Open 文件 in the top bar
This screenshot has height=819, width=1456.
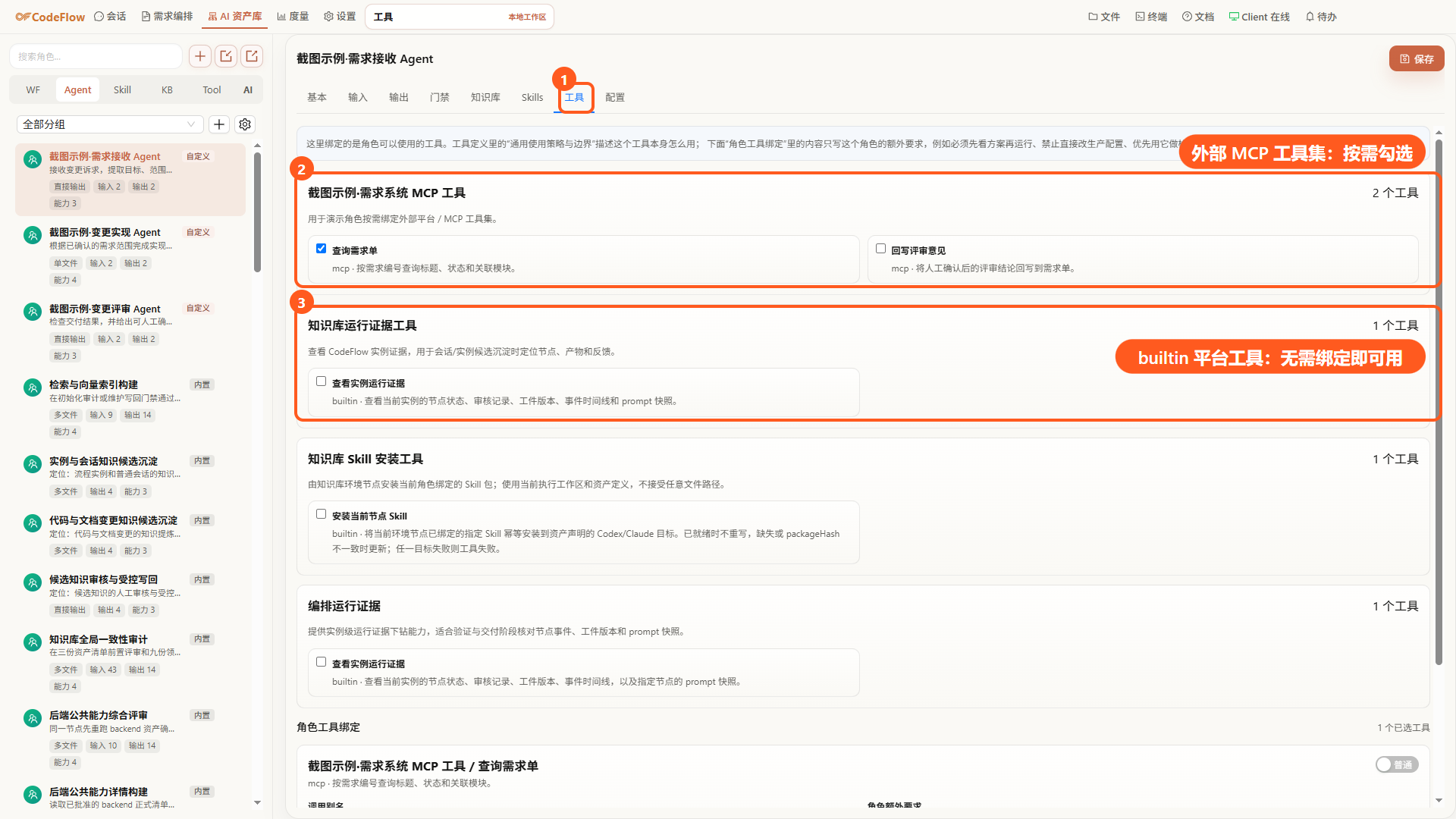[1104, 17]
